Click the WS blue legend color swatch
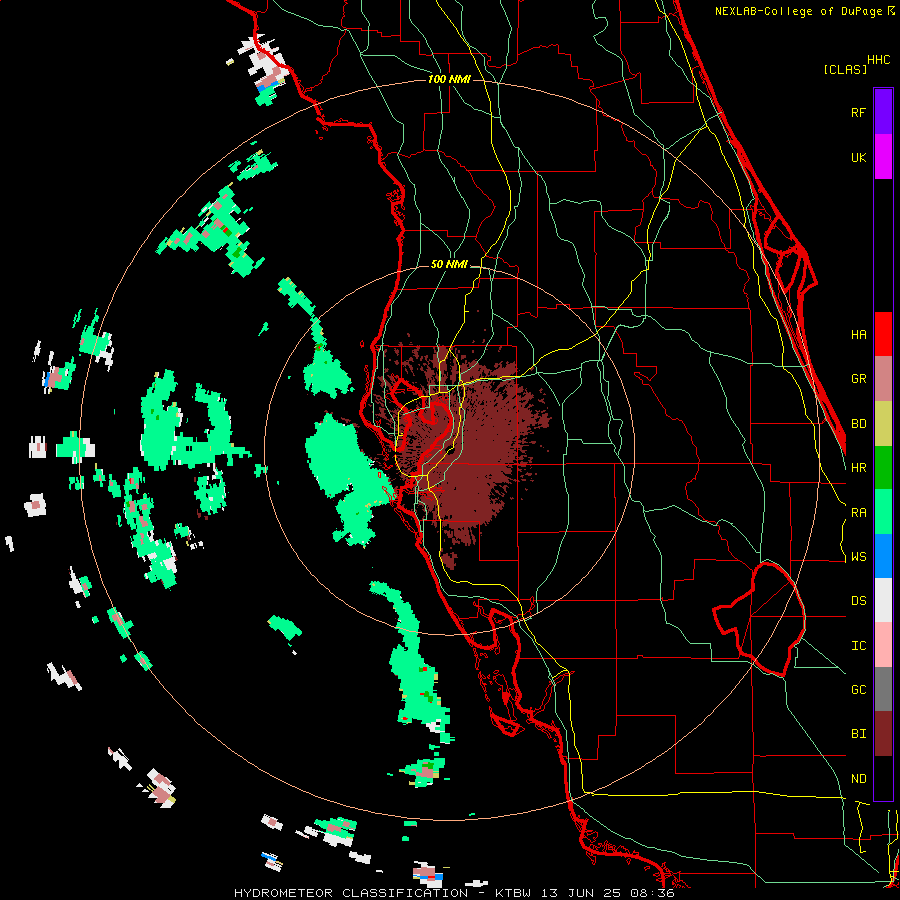This screenshot has width=900, height=900. (883, 556)
